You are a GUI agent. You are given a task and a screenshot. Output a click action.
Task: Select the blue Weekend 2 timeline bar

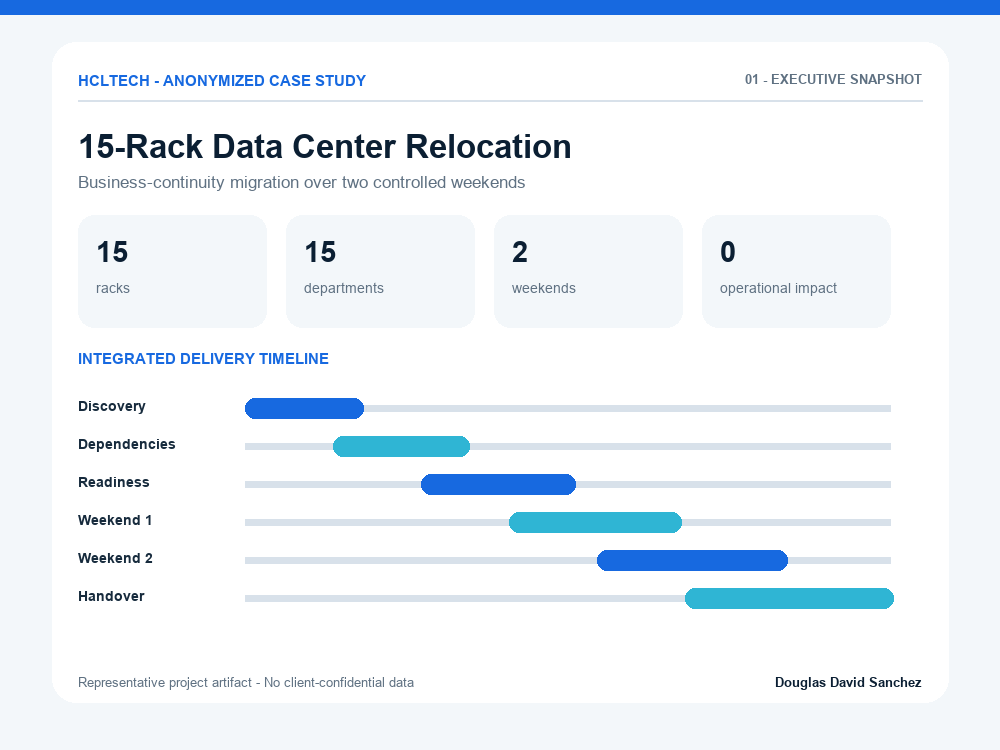pos(692,561)
